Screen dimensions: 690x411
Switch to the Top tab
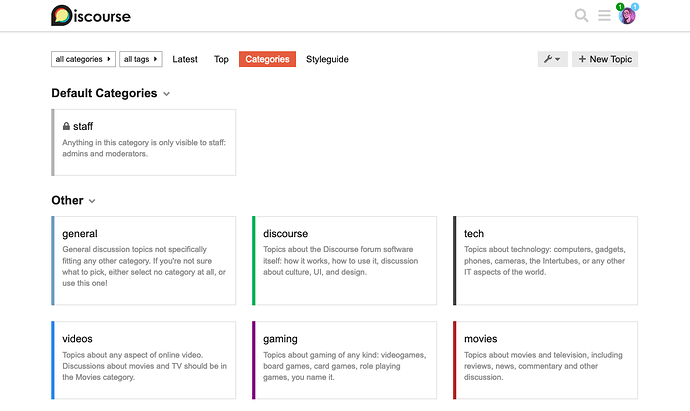[221, 59]
